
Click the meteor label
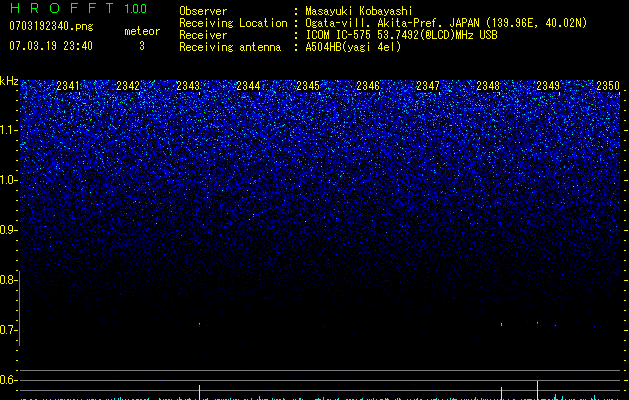click(142, 31)
